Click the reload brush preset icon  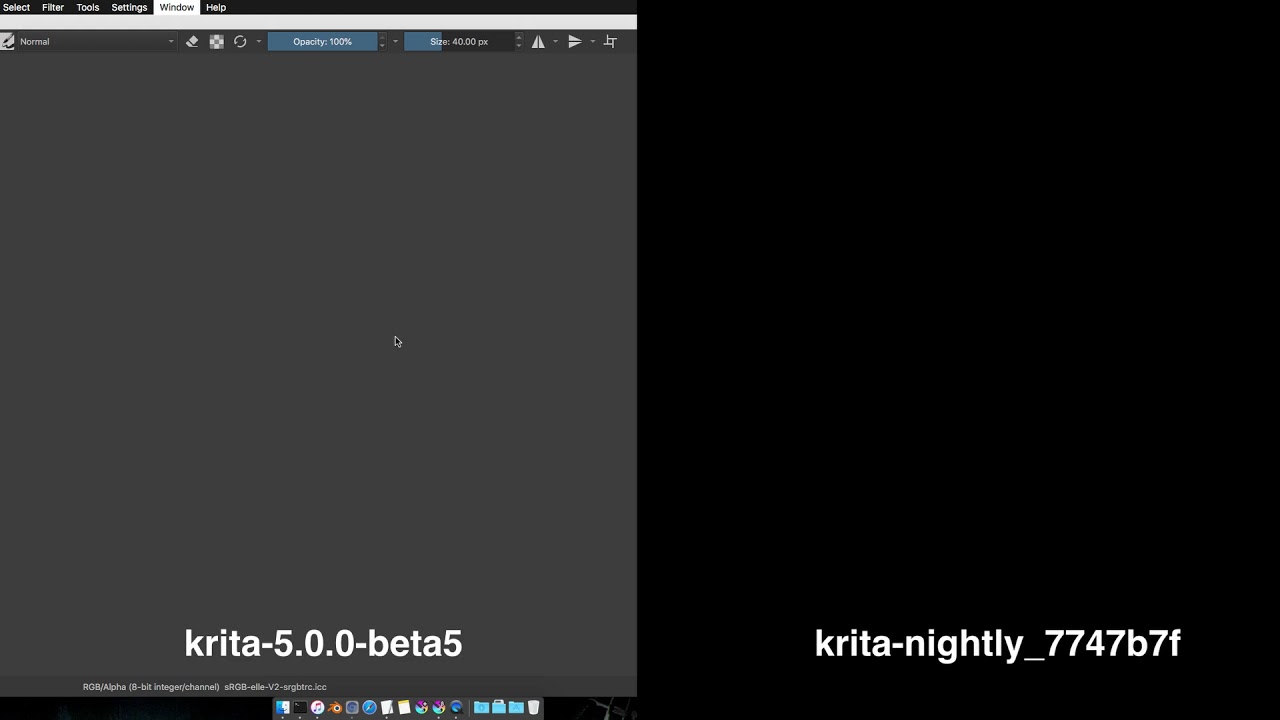(x=240, y=41)
